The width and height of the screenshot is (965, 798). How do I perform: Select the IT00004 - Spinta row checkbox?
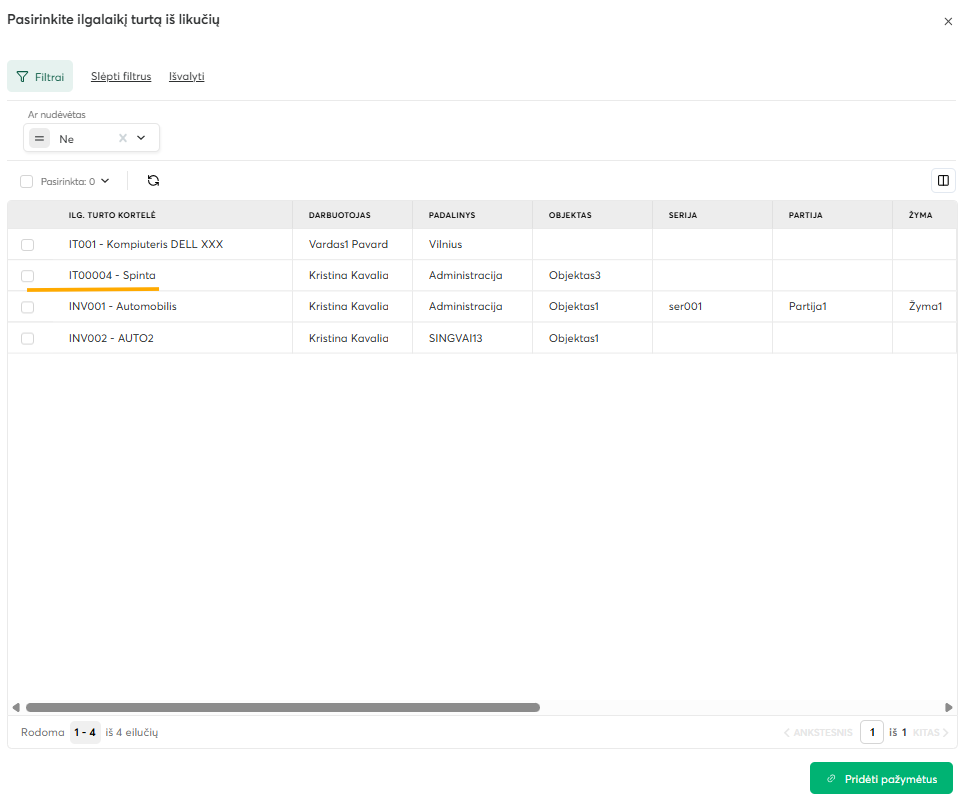27,275
